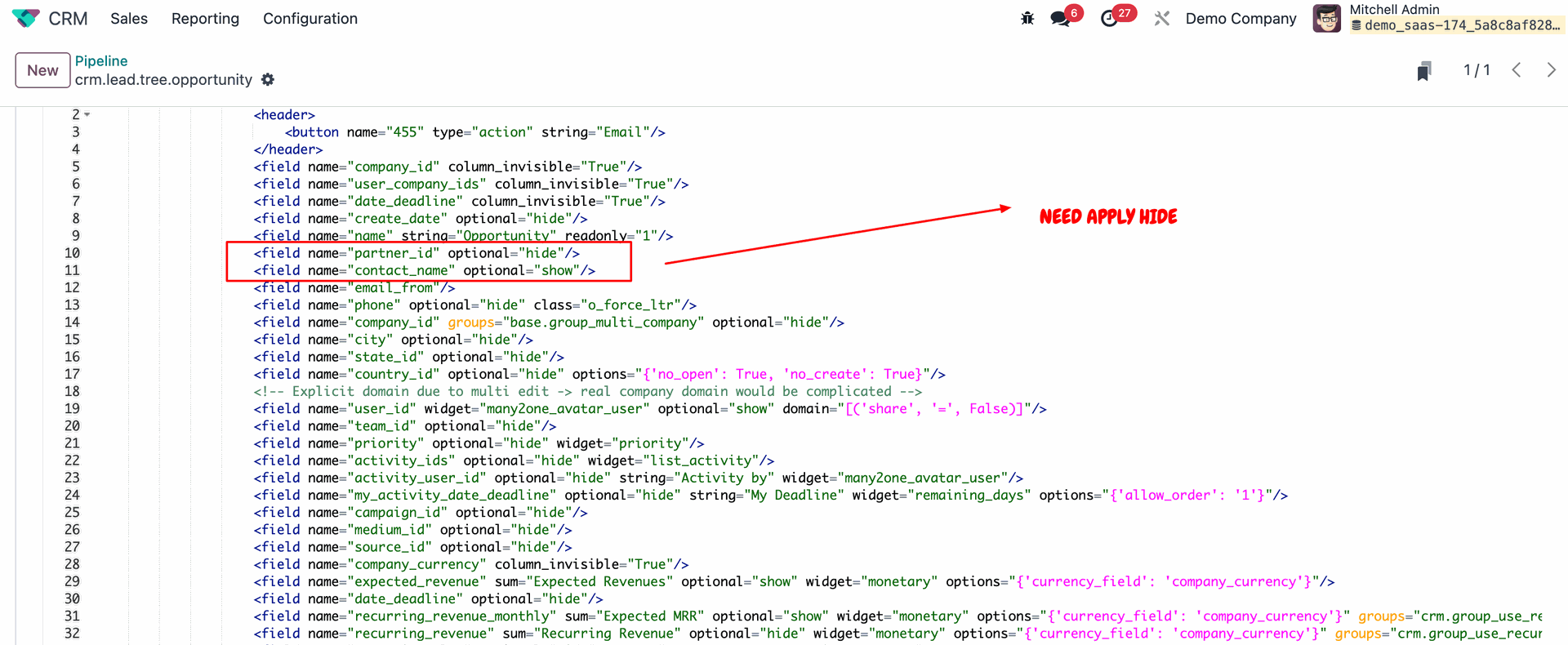Open the Demo Company switcher
This screenshot has height=645, width=1568.
1241,18
